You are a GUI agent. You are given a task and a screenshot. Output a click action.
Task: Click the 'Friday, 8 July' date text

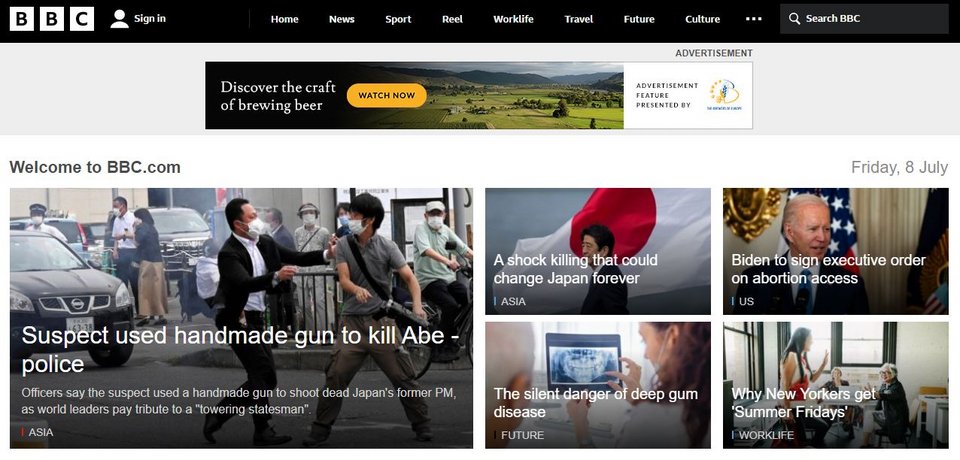(899, 167)
